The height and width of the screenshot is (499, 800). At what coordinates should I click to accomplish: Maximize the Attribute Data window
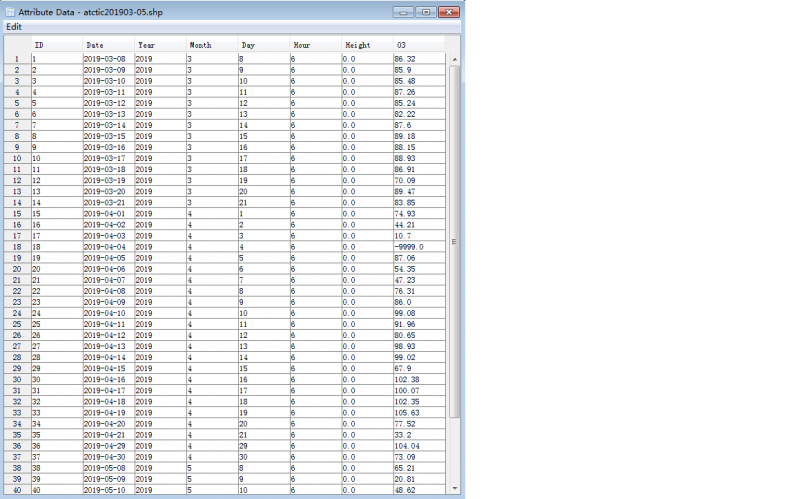point(426,11)
